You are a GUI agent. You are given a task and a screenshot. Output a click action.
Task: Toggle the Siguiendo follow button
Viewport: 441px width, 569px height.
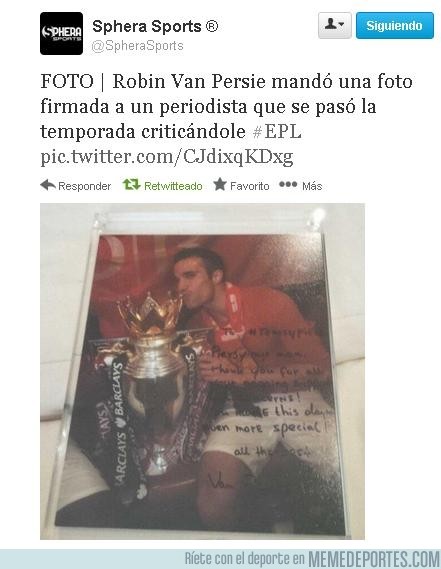coord(395,25)
